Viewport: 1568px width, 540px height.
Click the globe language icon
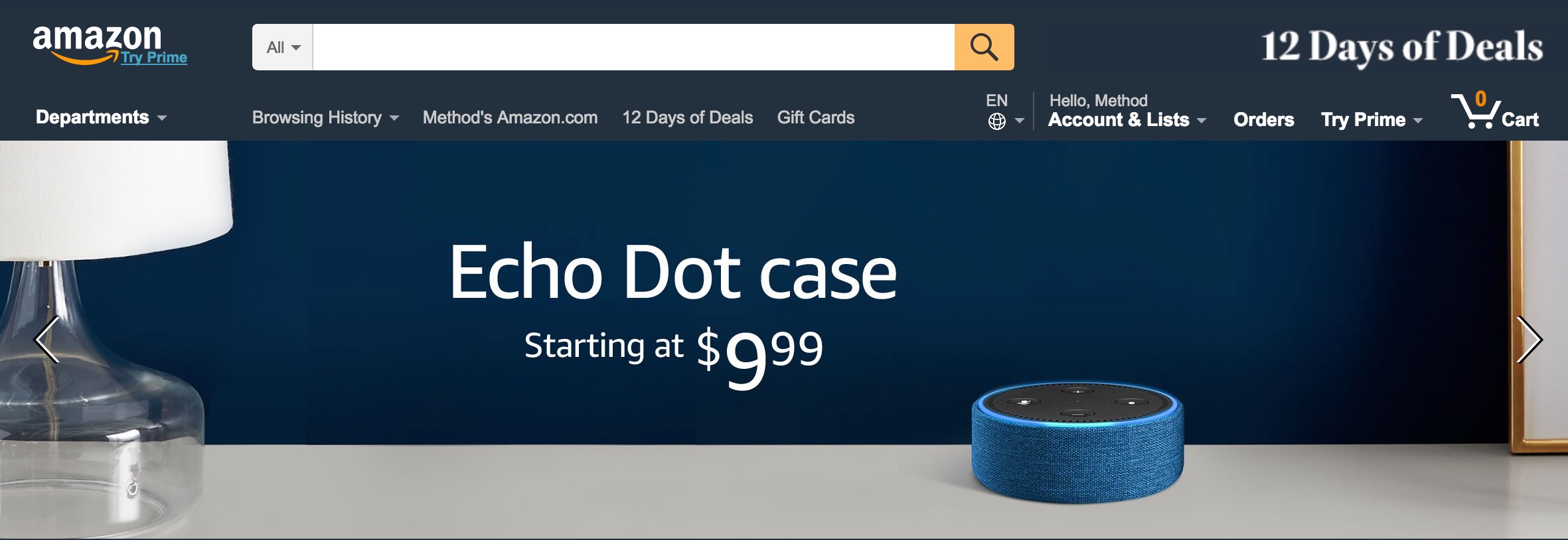pos(996,121)
